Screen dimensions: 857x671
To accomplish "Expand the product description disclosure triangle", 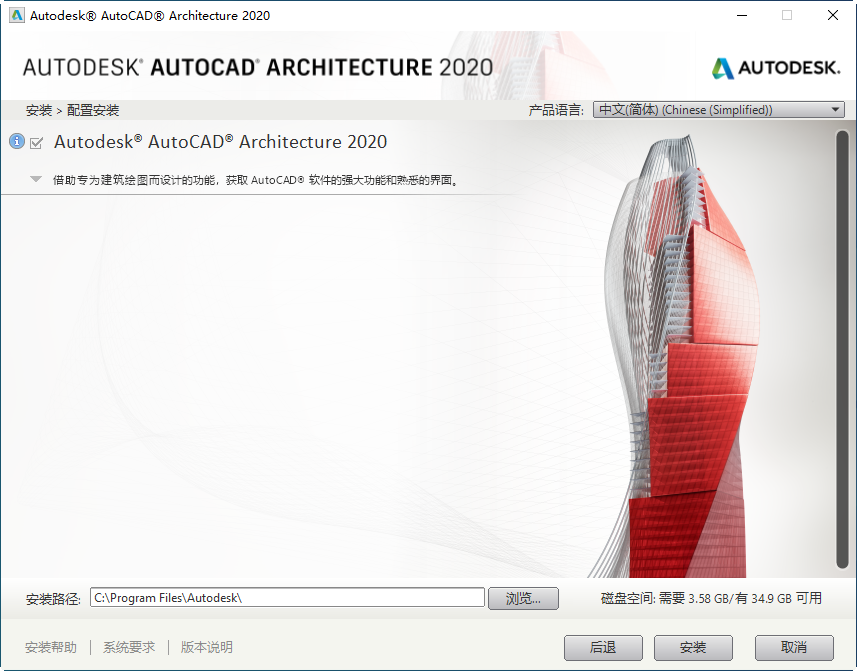I will (x=36, y=179).
